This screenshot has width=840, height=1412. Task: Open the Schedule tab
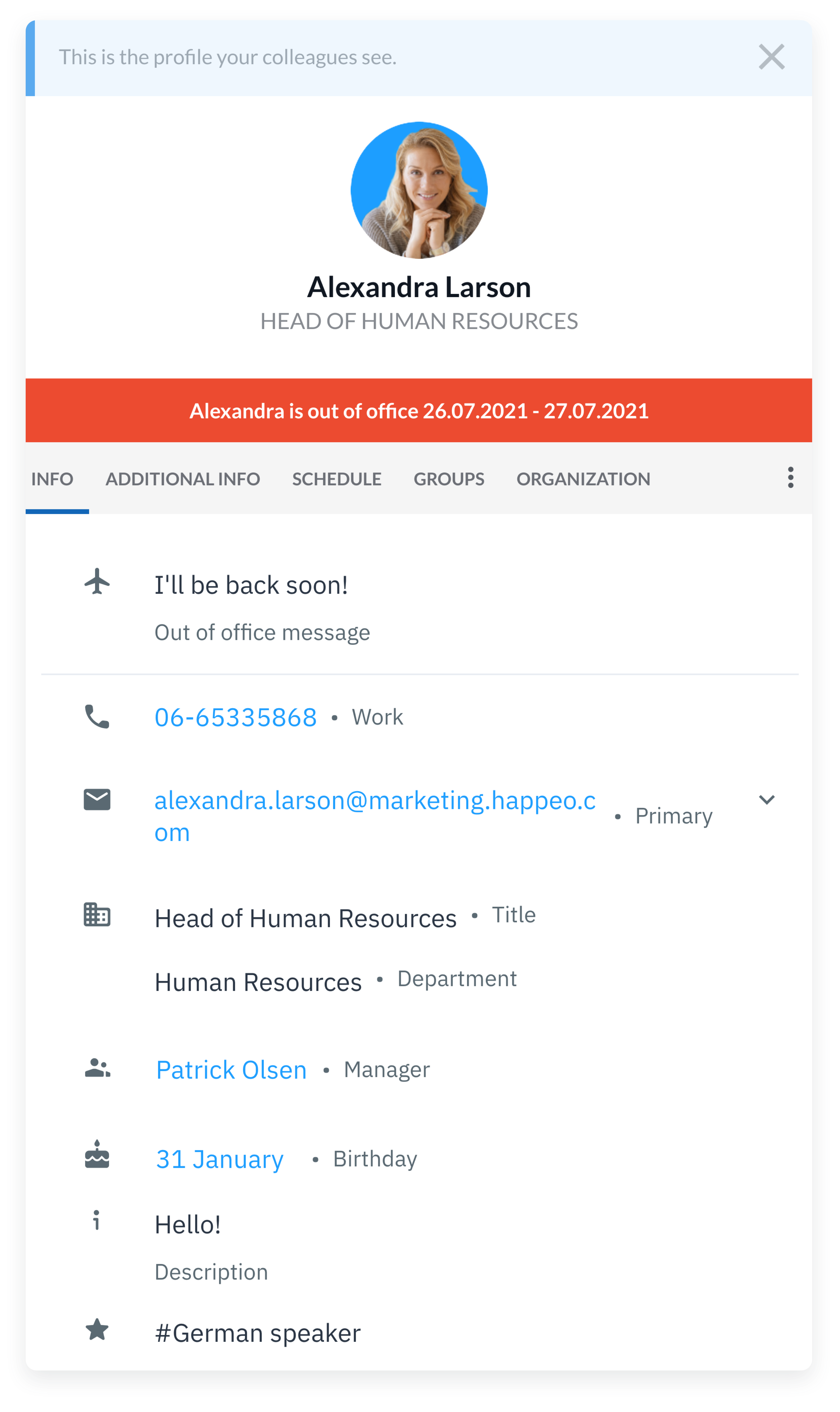click(x=336, y=479)
